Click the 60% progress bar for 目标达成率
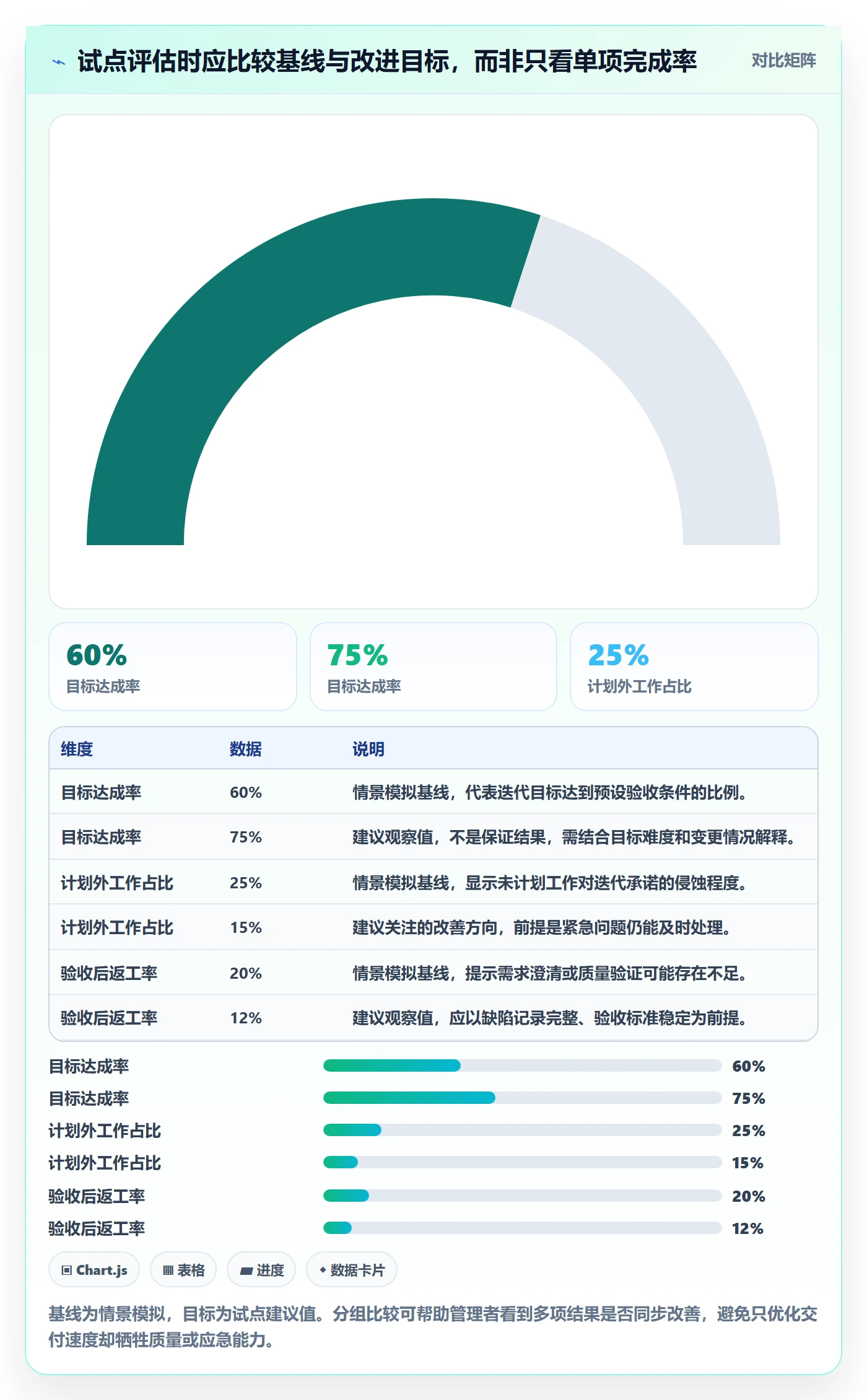Image resolution: width=867 pixels, height=1400 pixels. (x=523, y=1065)
